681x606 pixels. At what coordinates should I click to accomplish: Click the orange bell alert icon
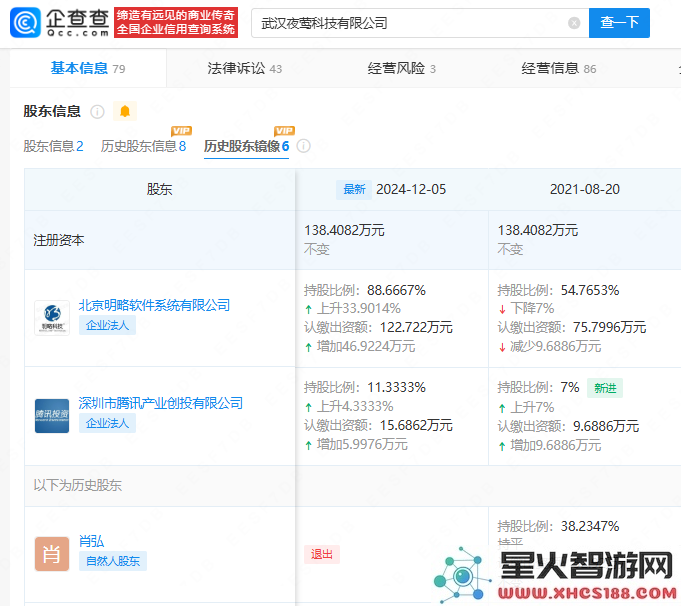125,111
